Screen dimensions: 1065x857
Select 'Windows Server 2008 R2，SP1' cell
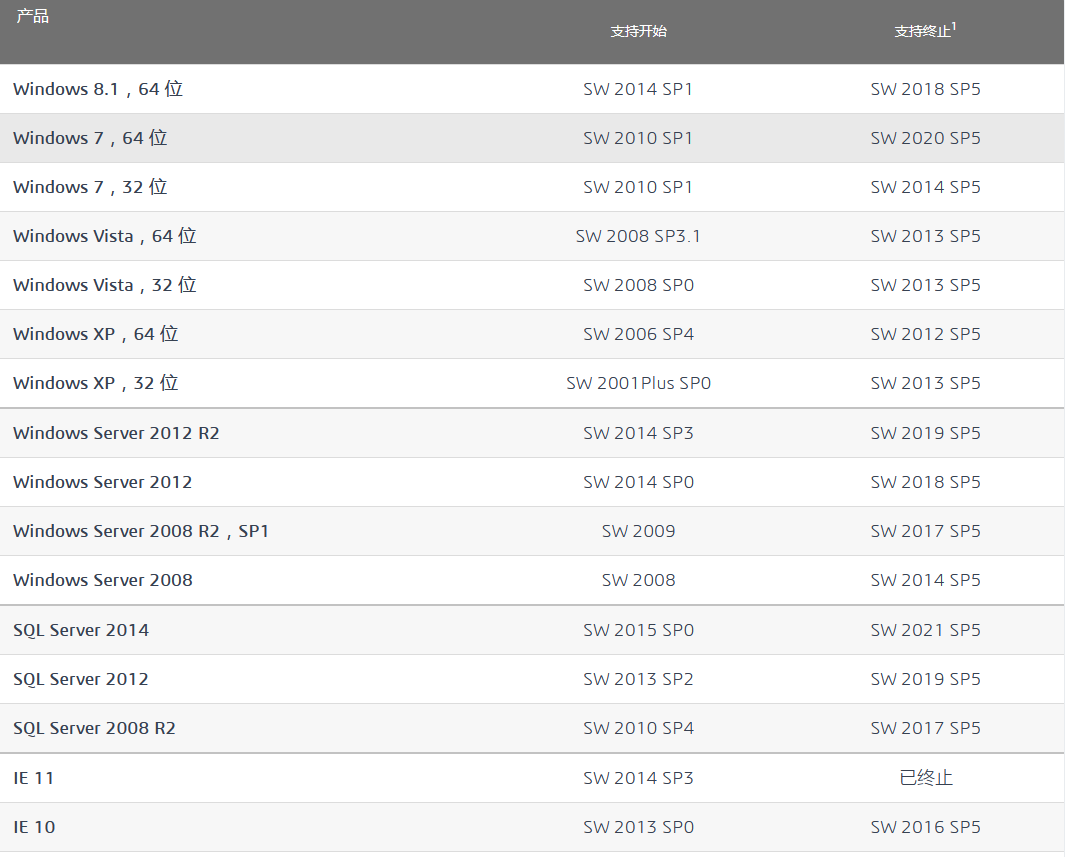(x=141, y=530)
